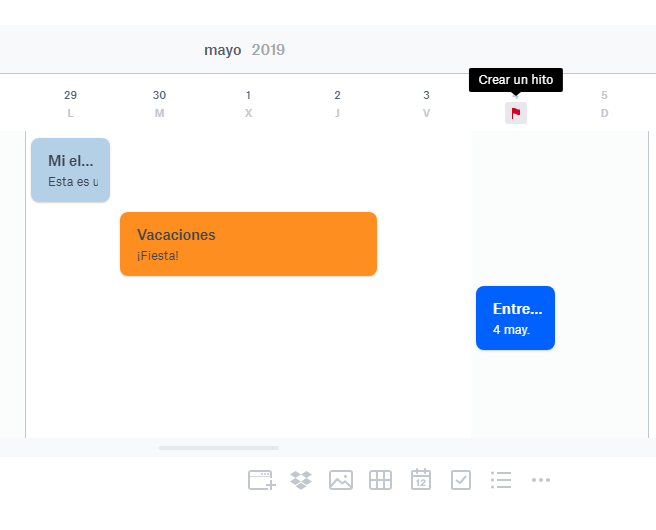Add a to-do checkbox item
Image resolution: width=656 pixels, height=530 pixels.
461,480
